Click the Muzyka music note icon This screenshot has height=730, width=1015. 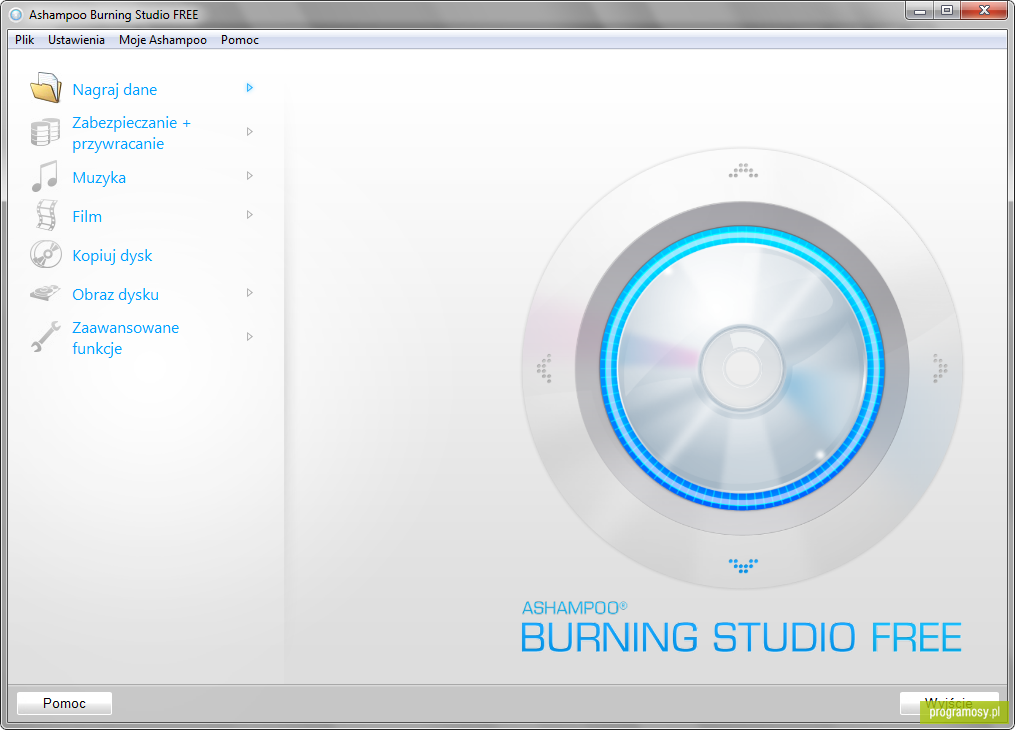45,176
